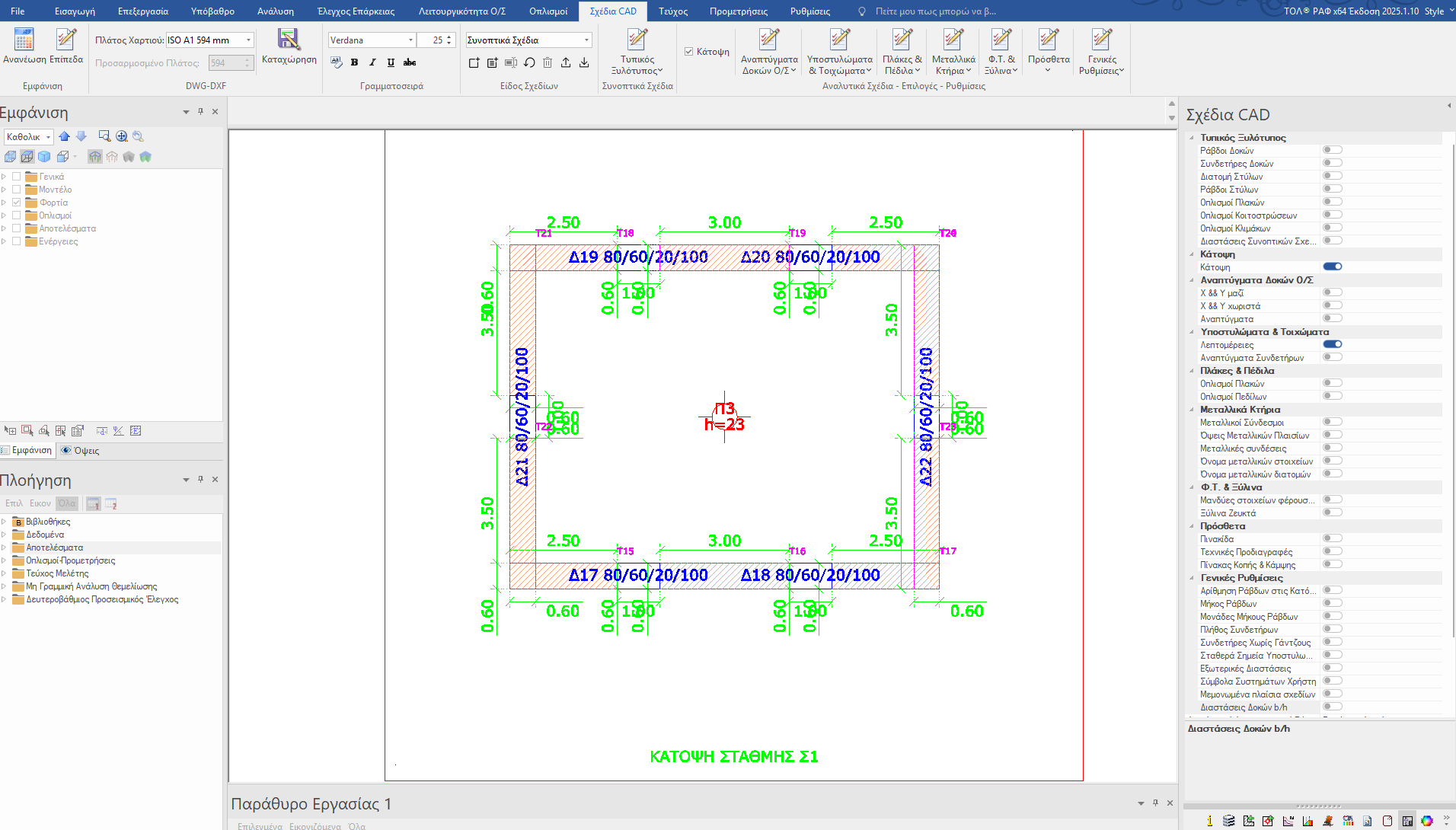Open the Verdana font dropdown
Viewport: 1456px width, 830px height.
[x=410, y=40]
